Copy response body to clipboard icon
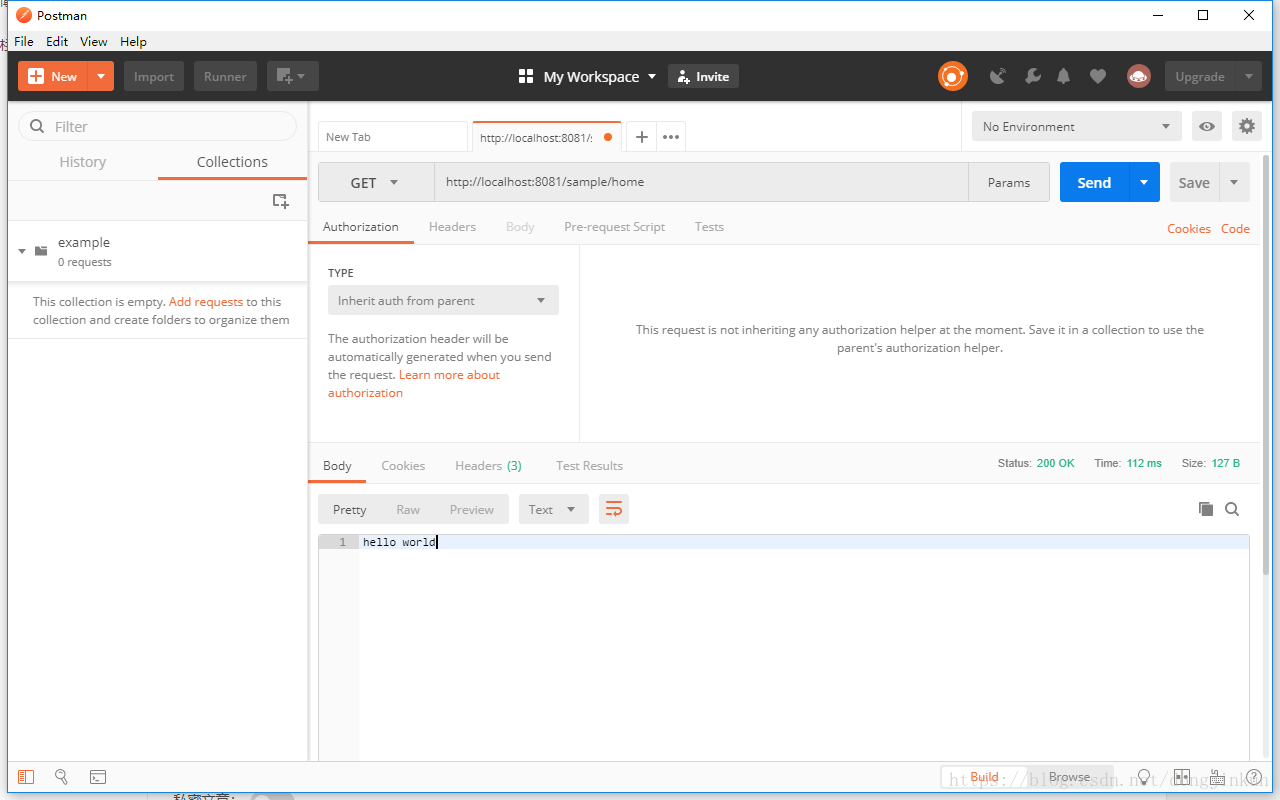 (1206, 509)
